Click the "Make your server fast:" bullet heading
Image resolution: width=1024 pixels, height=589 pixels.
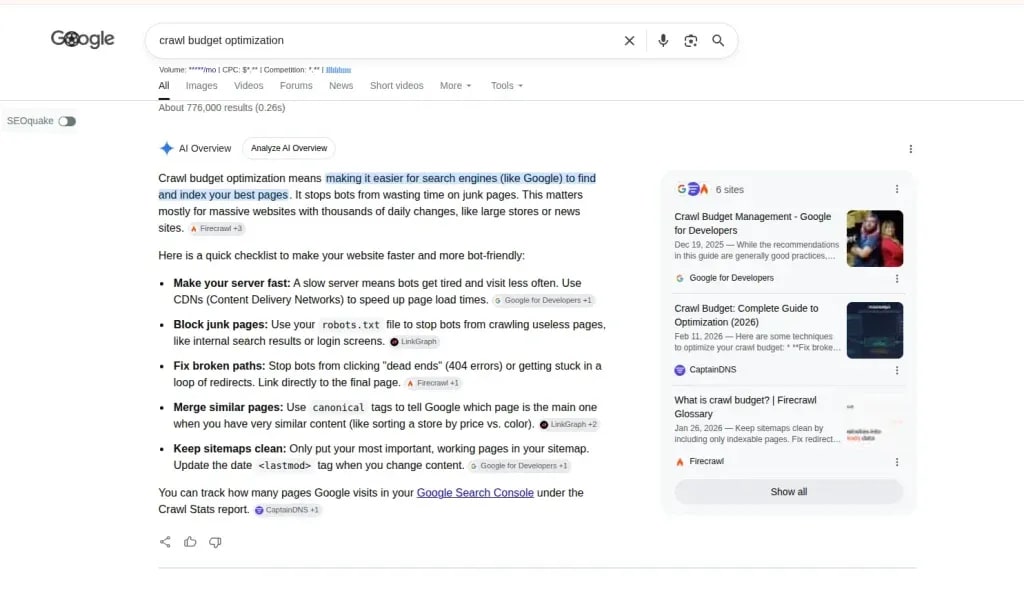point(231,283)
